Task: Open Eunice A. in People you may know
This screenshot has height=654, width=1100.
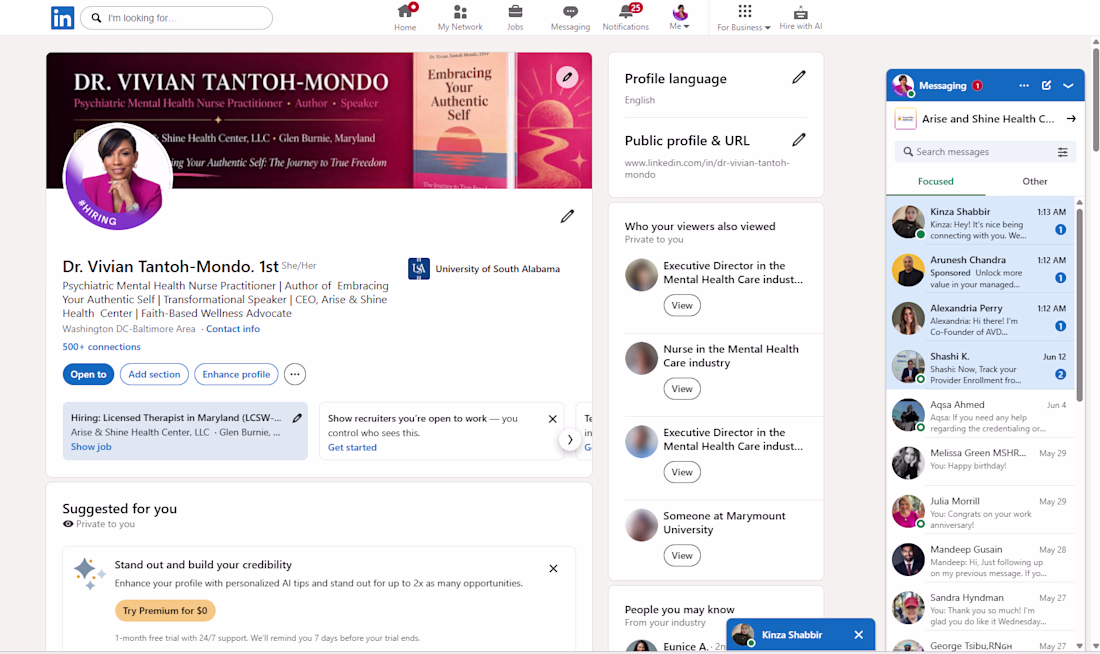Action: coord(685,646)
